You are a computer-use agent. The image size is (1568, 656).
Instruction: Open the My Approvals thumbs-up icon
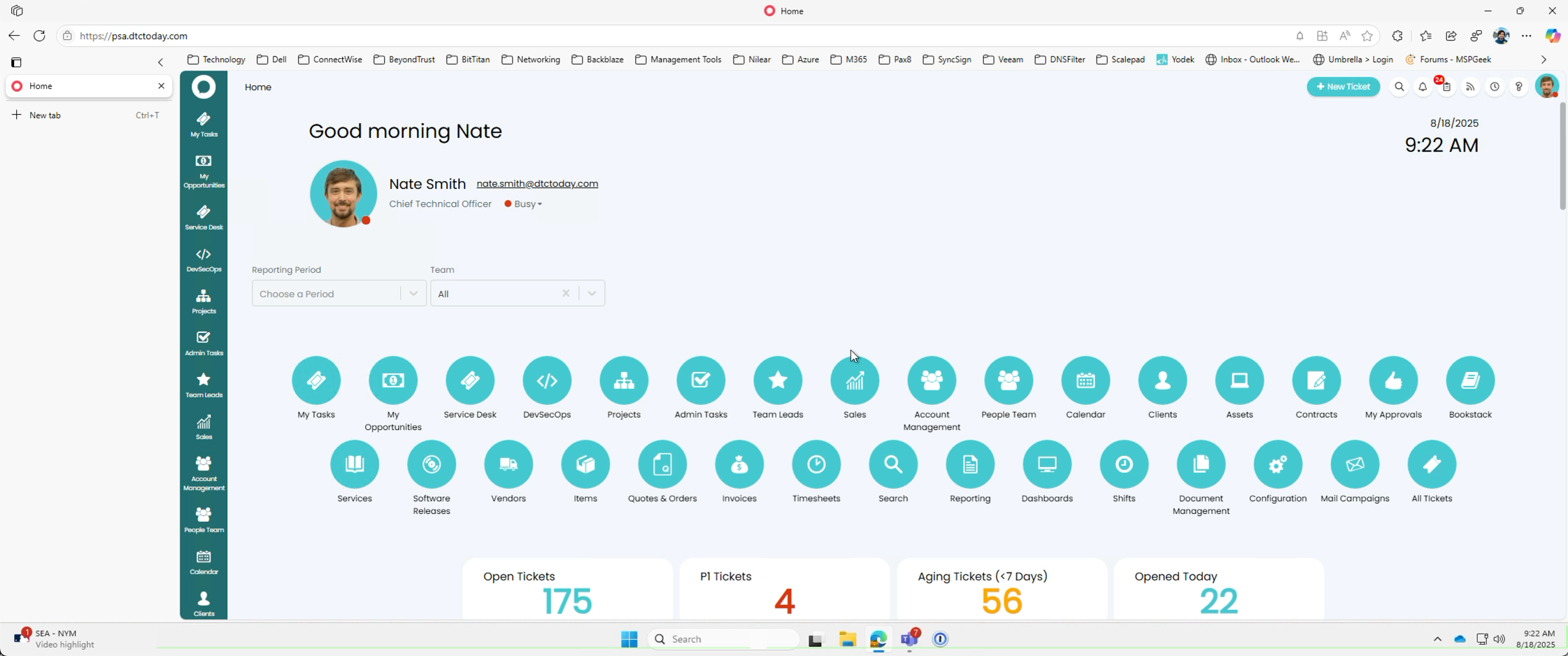click(x=1393, y=380)
